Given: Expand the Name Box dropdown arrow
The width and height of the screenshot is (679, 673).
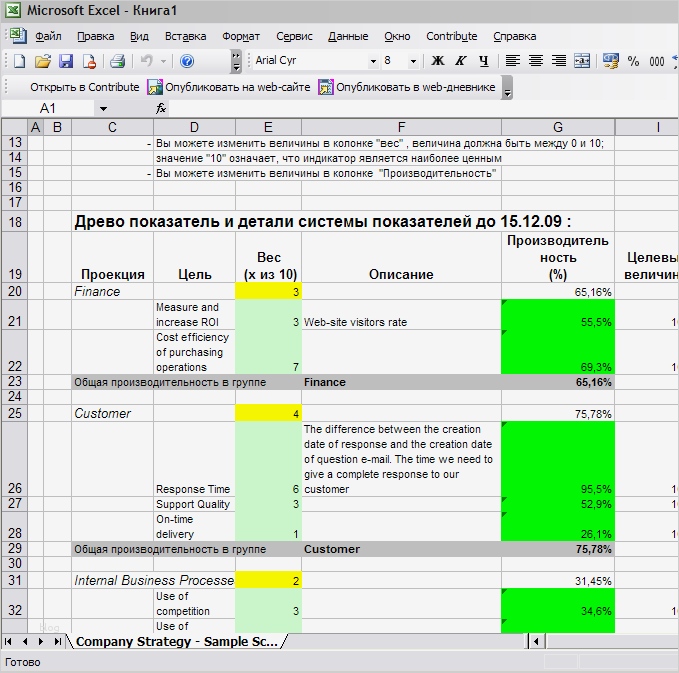Looking at the screenshot, I should pyautogui.click(x=103, y=108).
